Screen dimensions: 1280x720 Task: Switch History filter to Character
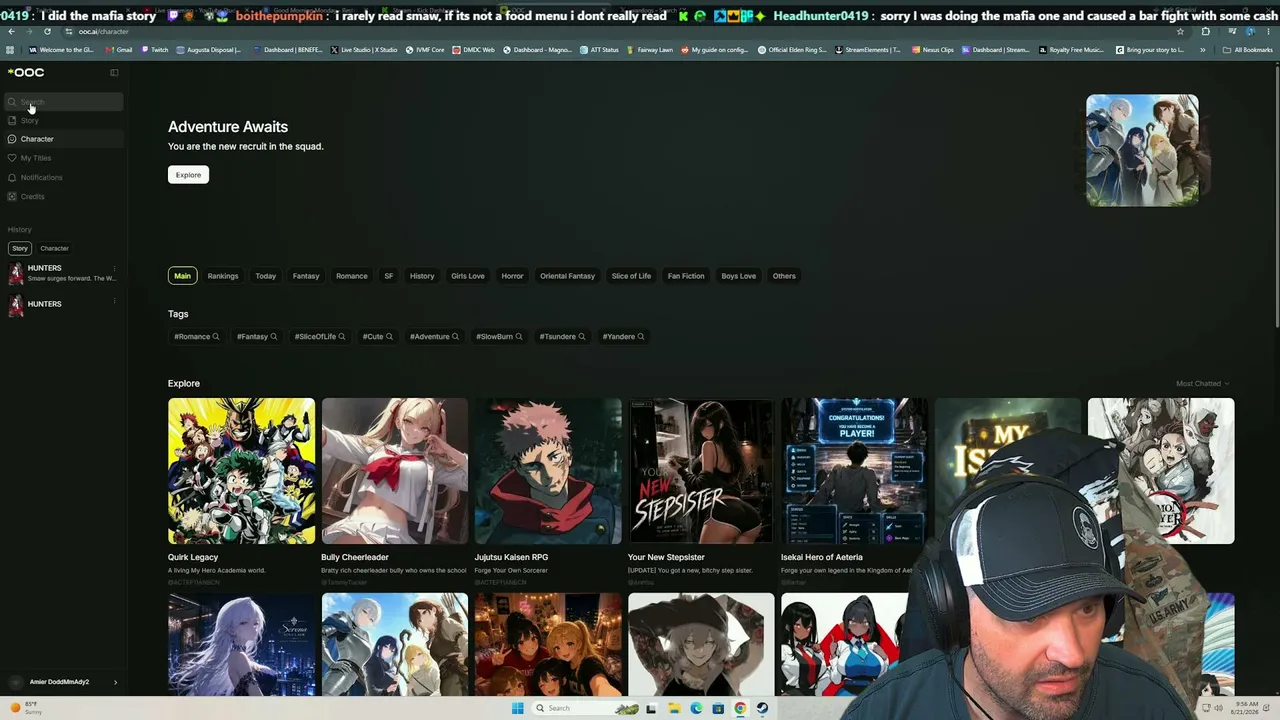click(54, 248)
